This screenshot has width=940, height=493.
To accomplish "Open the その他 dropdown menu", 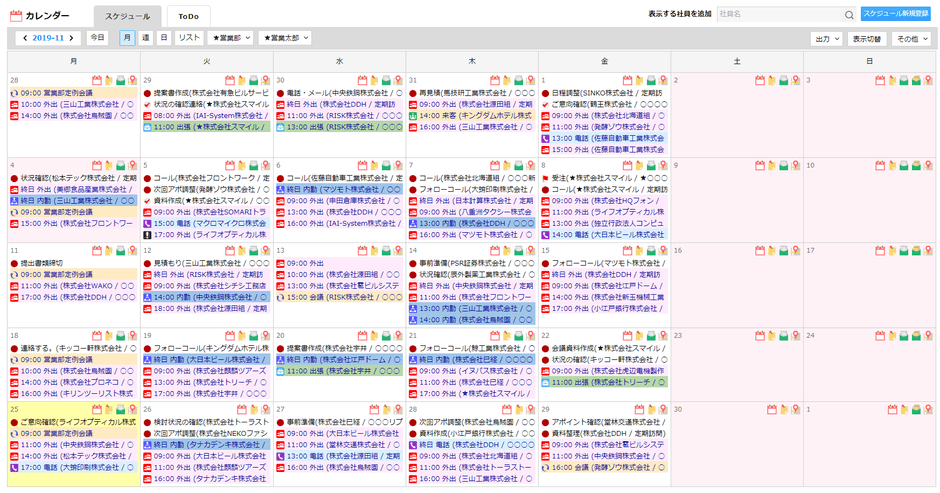I will pos(910,38).
